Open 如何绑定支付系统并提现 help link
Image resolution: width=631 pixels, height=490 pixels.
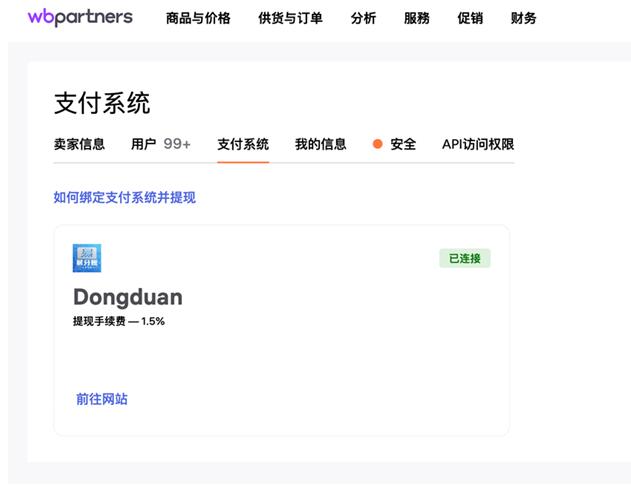point(125,198)
